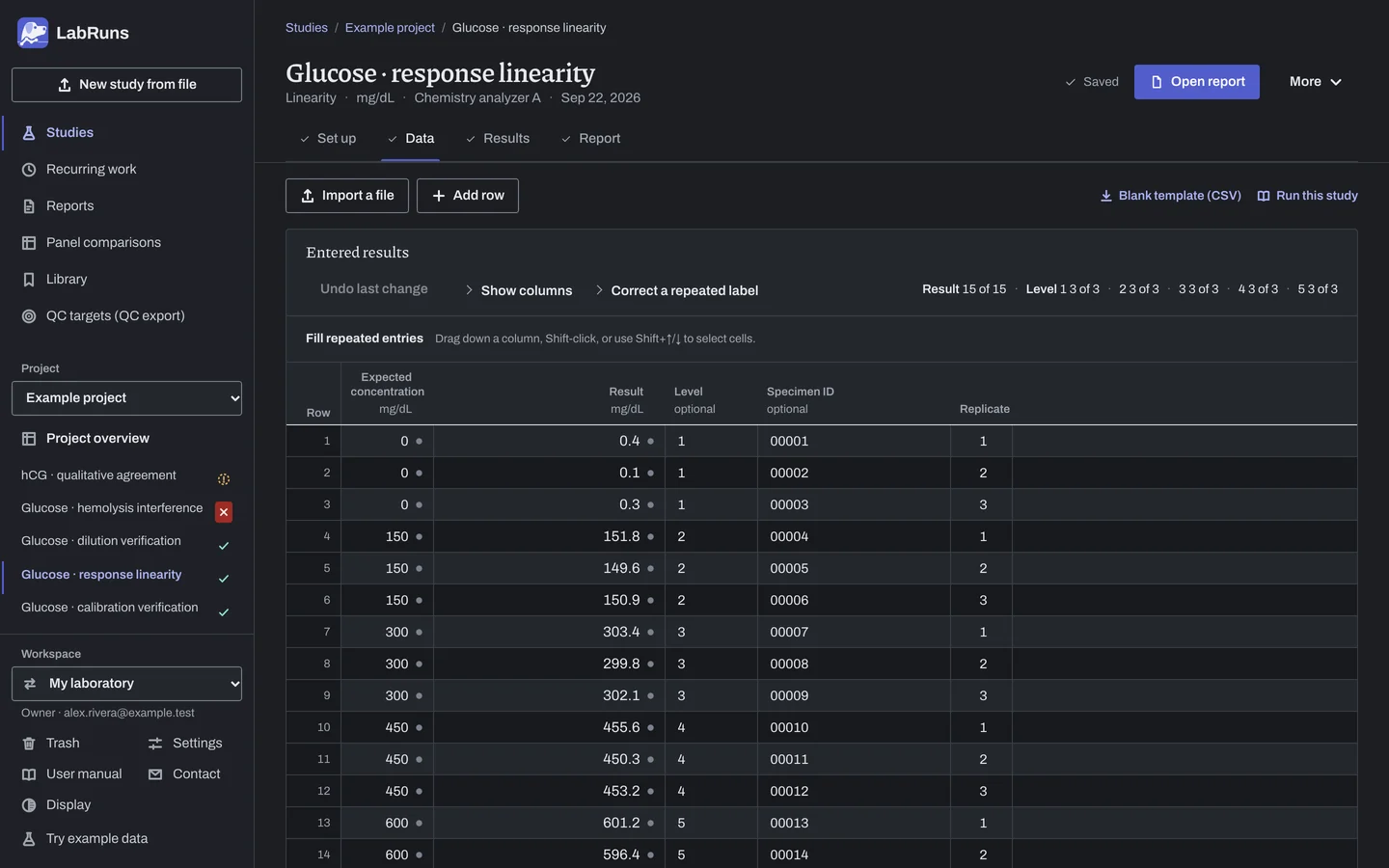Screen dimensions: 1389x868
Task: Open the User manual book icon
Action: pyautogui.click(x=29, y=774)
